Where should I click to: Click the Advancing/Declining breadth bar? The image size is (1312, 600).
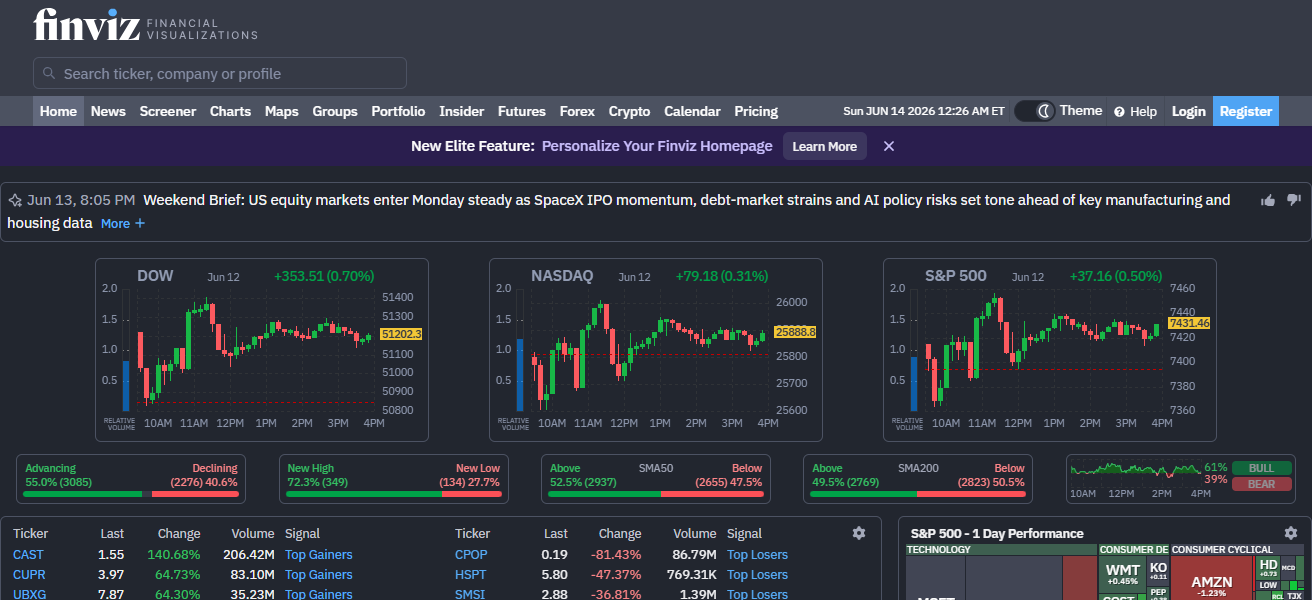coord(131,479)
